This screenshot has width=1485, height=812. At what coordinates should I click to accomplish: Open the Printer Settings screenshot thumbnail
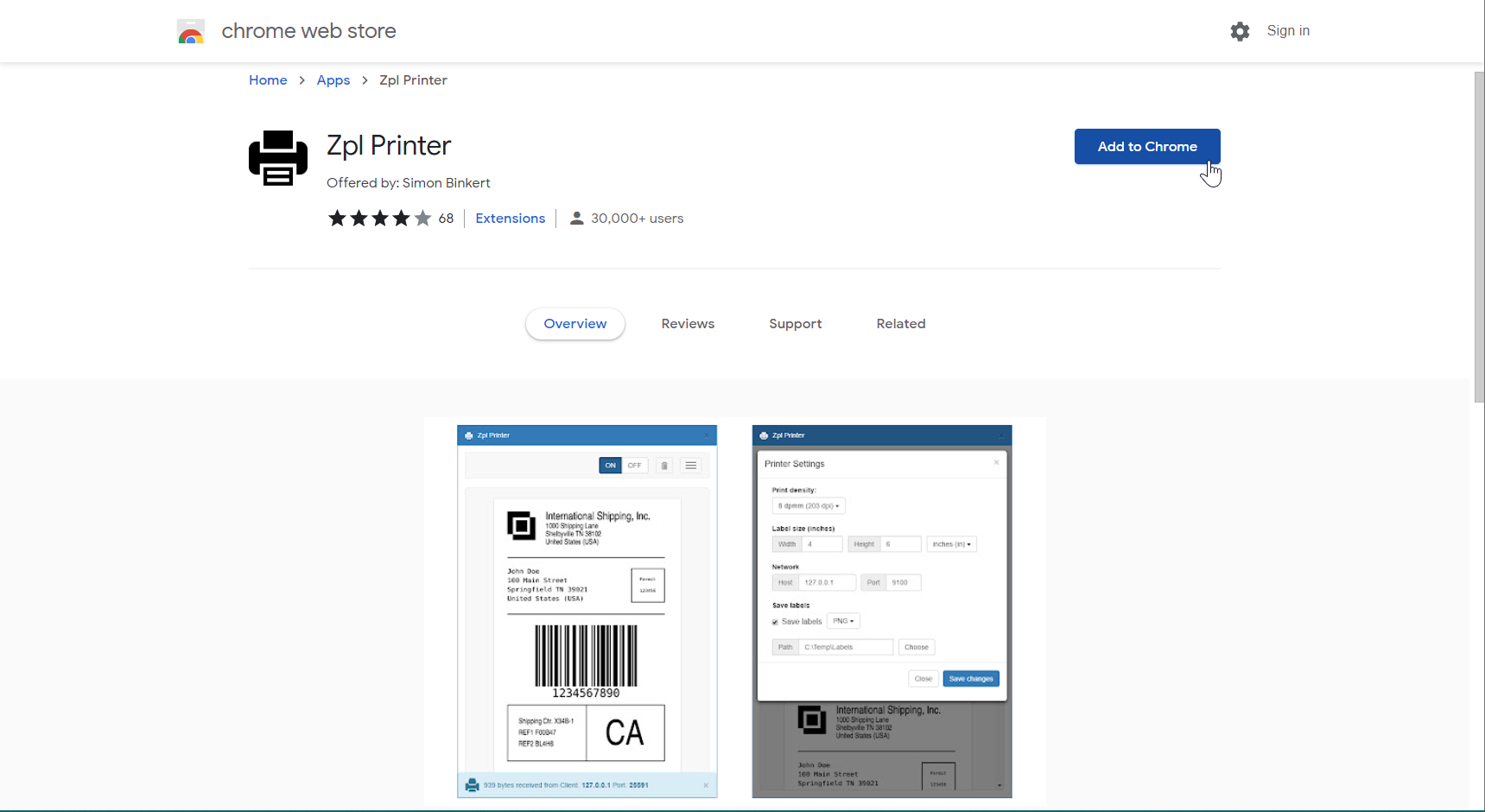point(882,611)
